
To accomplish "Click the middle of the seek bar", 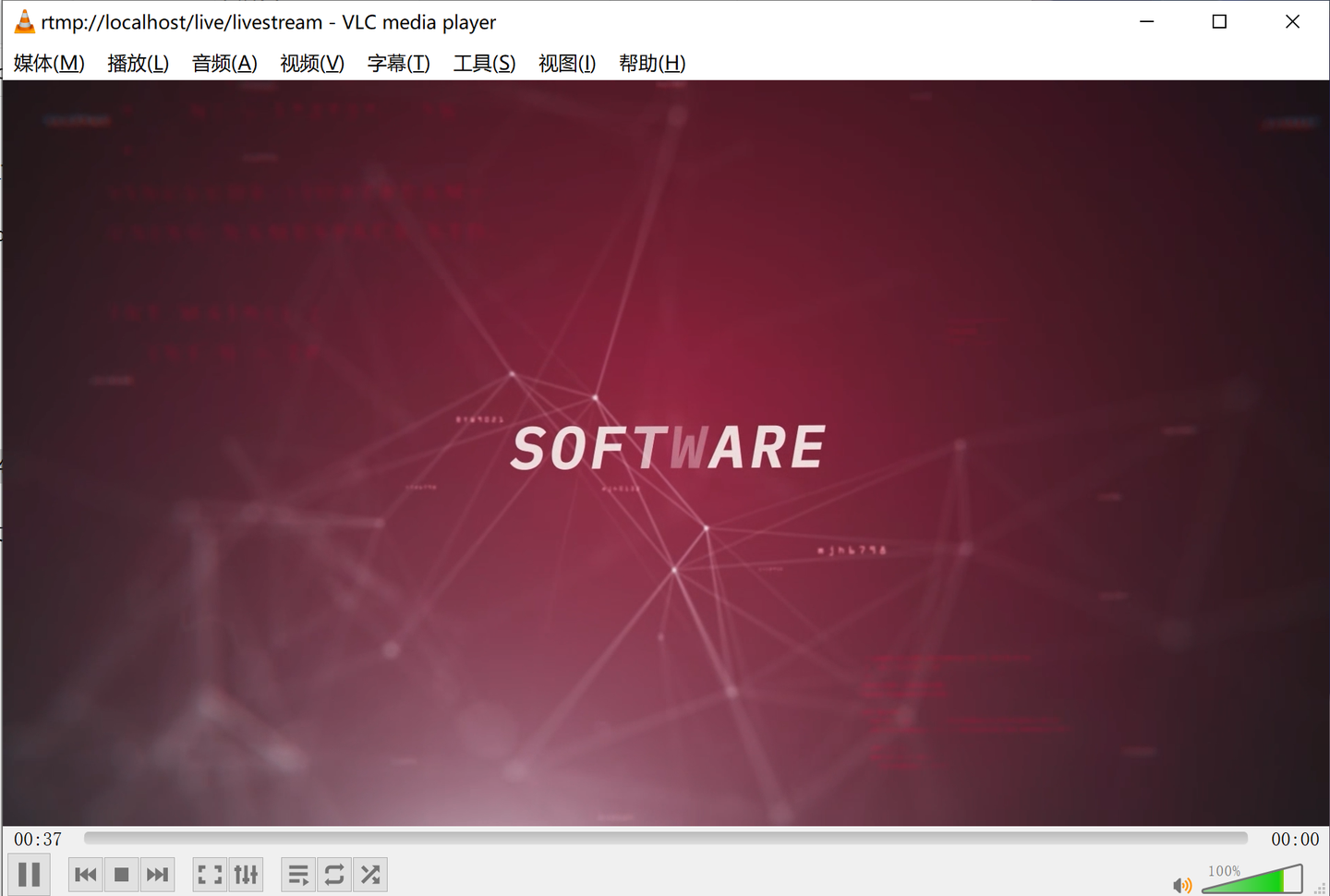I will pyautogui.click(x=667, y=838).
